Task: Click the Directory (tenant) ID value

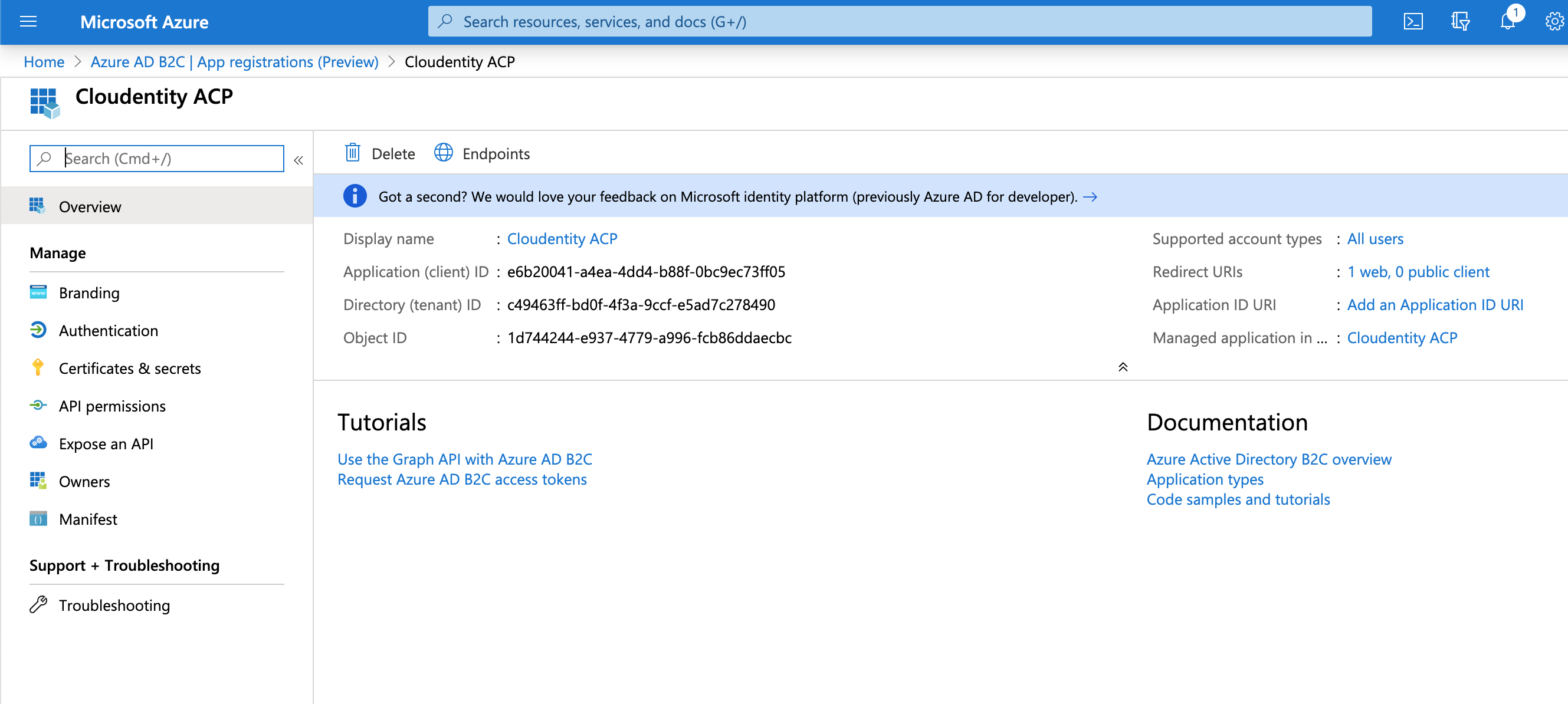Action: (641, 304)
